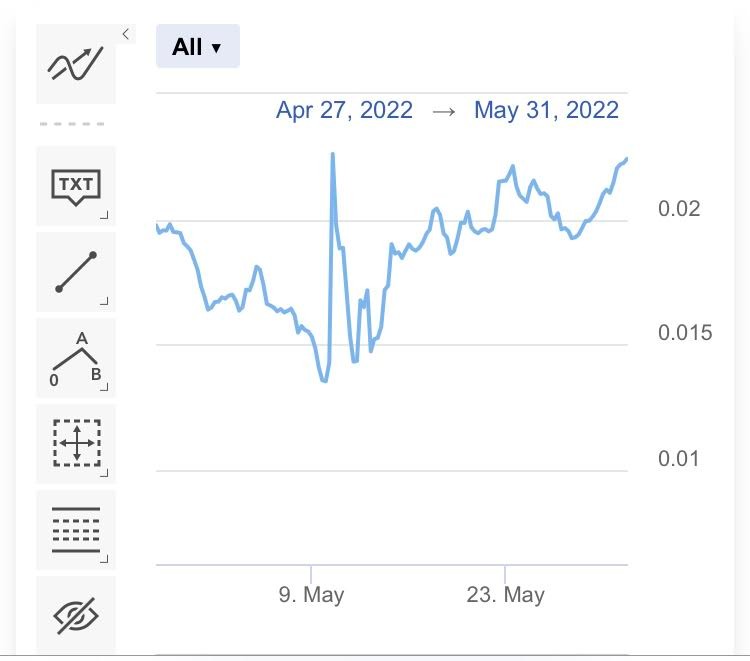Click the 23. May axis marker
The image size is (750, 661).
[x=506, y=595]
